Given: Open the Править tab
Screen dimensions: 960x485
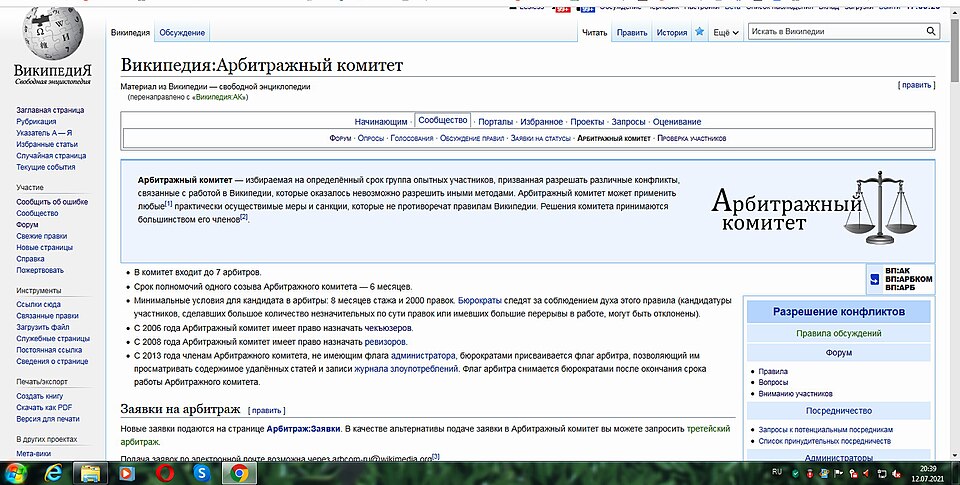Looking at the screenshot, I should tap(632, 32).
